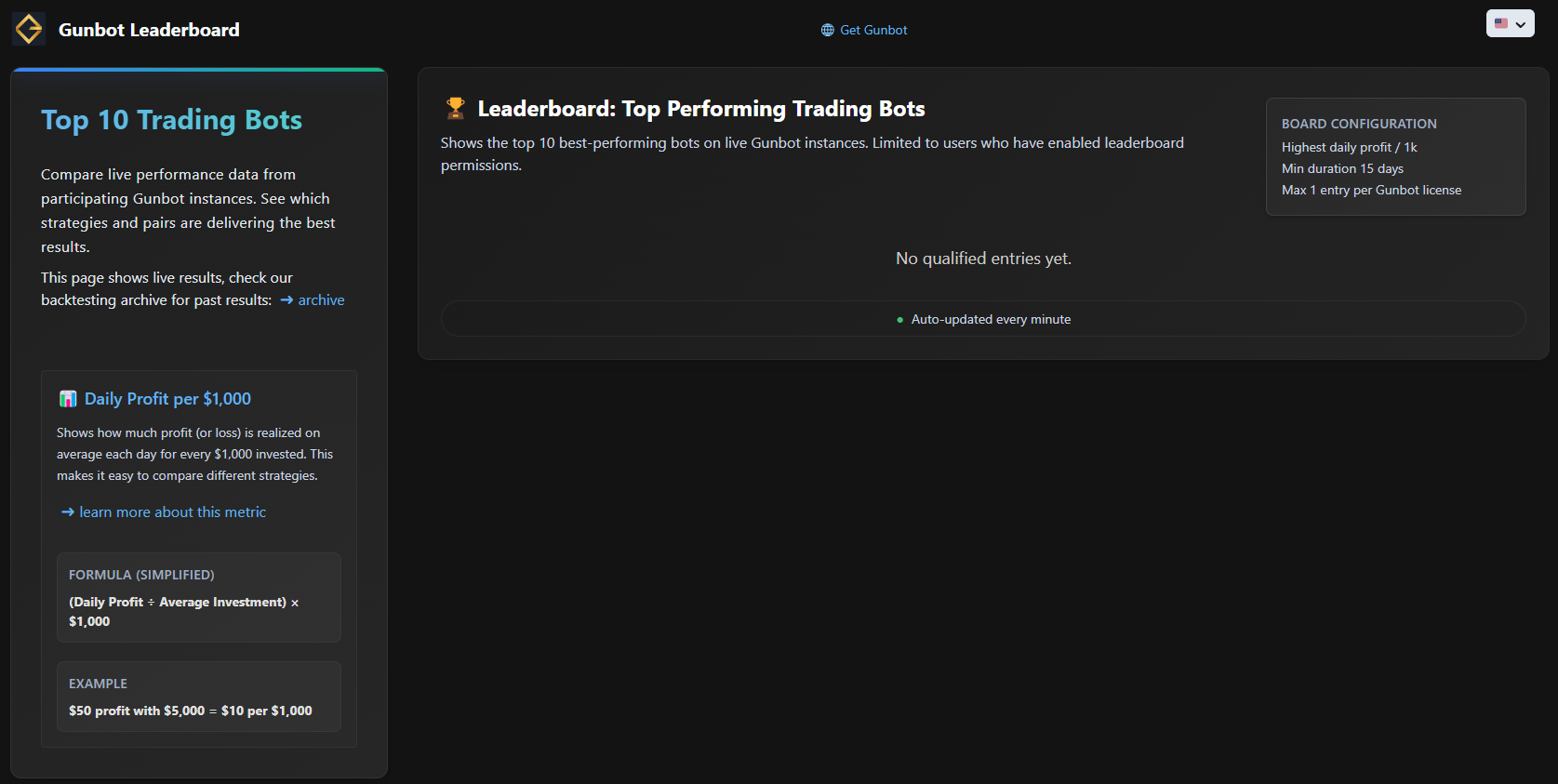Click the Leaderboard: Top Performing Trading Bots heading
Image resolution: width=1558 pixels, height=784 pixels.
click(x=701, y=109)
